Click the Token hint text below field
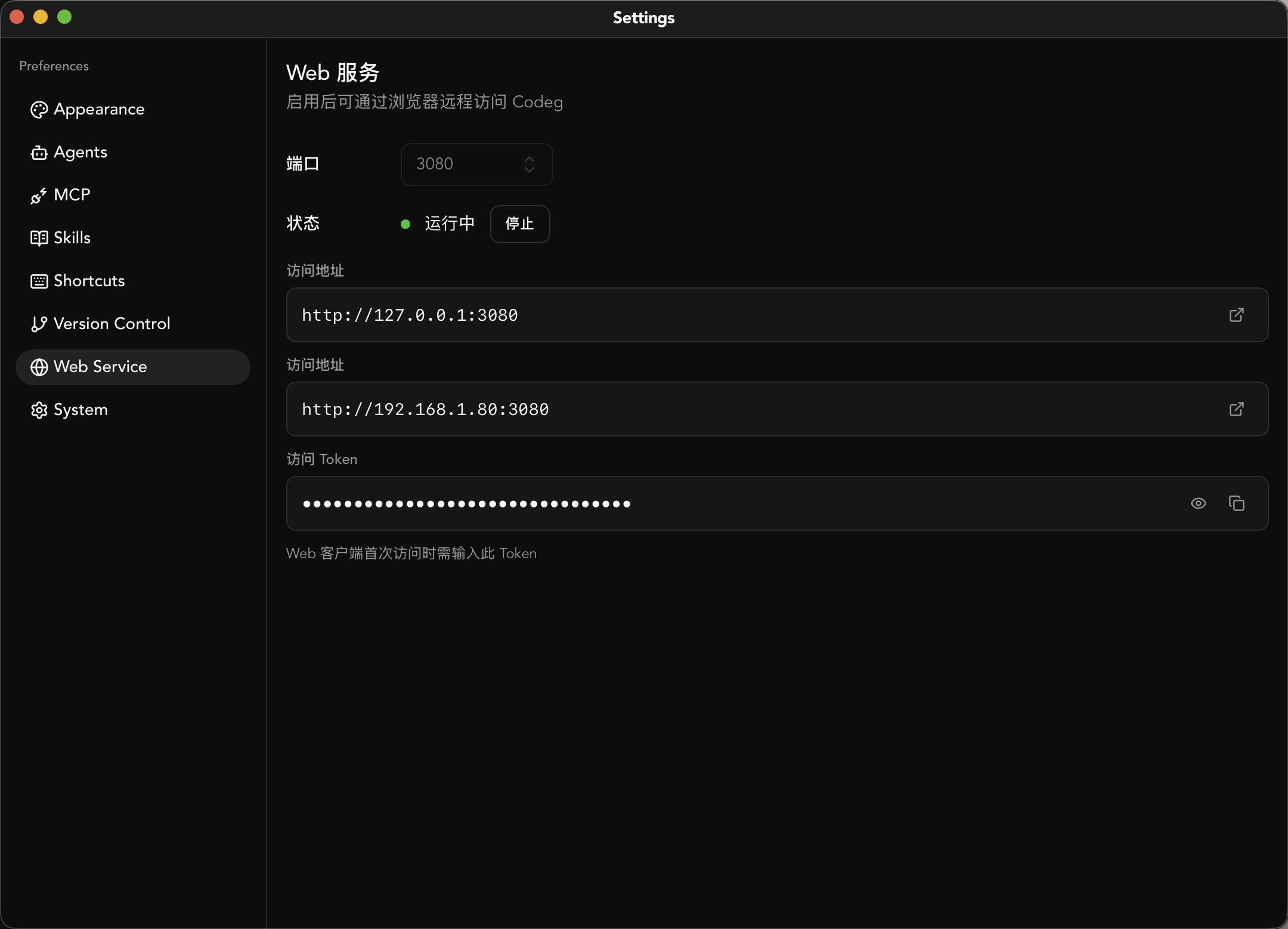Screen dimensions: 1288x929 coord(411,553)
